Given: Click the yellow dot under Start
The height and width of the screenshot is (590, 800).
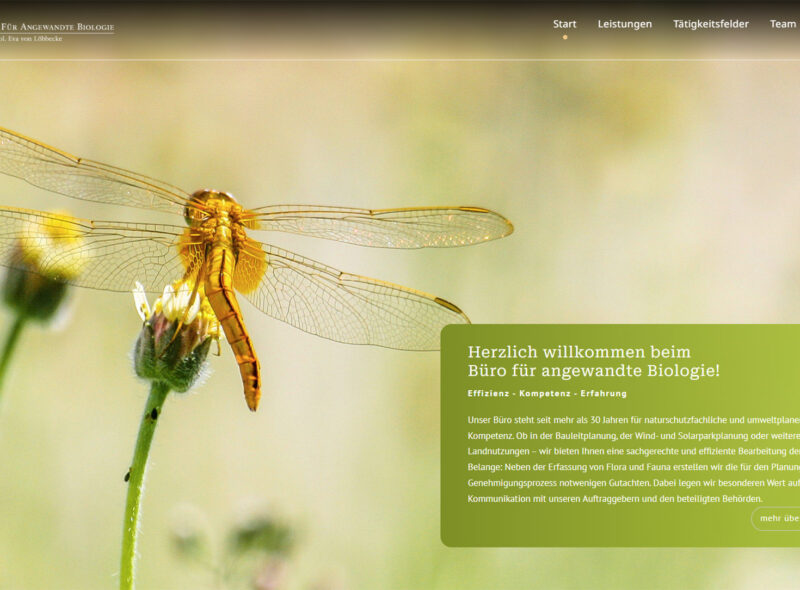Looking at the screenshot, I should (x=564, y=37).
